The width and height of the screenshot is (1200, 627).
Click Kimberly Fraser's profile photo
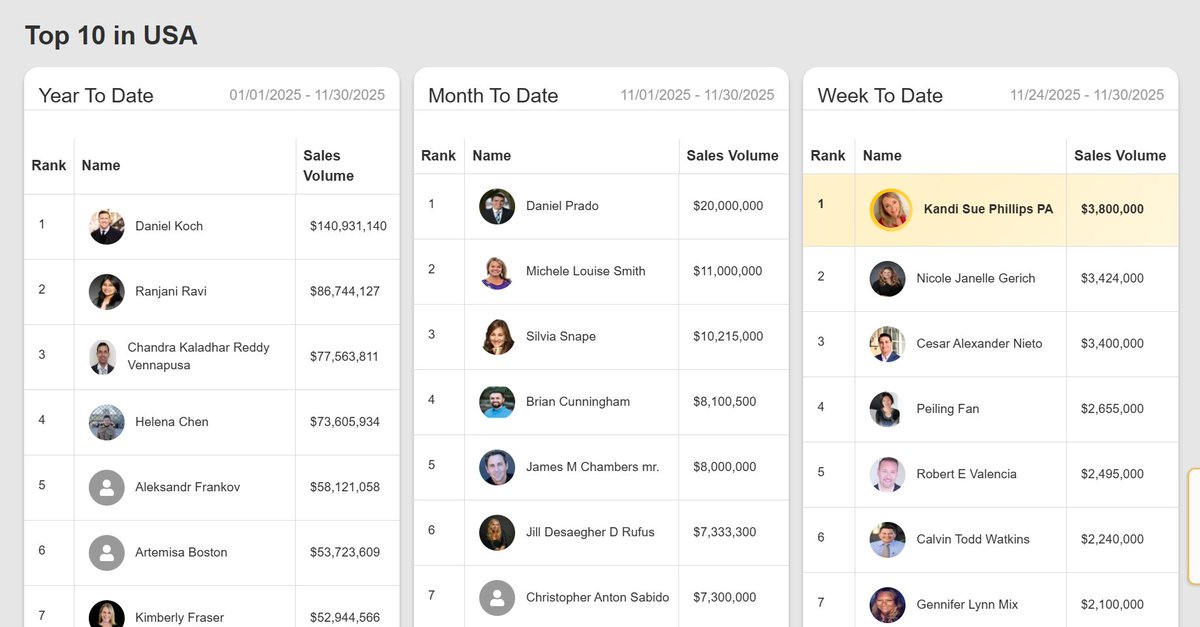(x=106, y=614)
